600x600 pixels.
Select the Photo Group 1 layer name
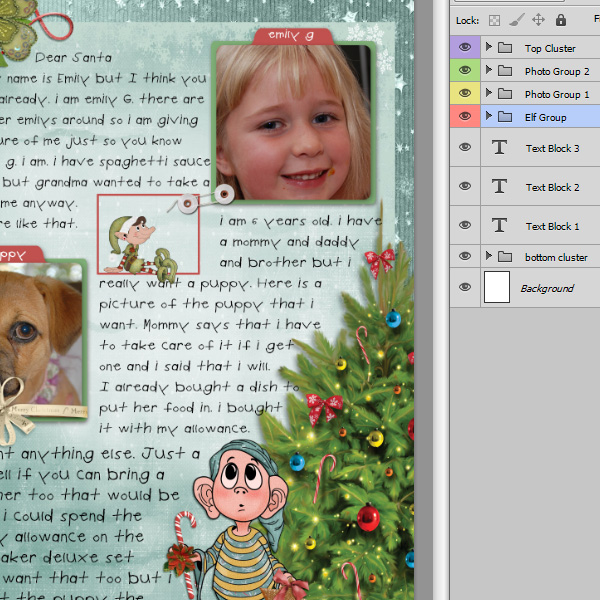(557, 95)
